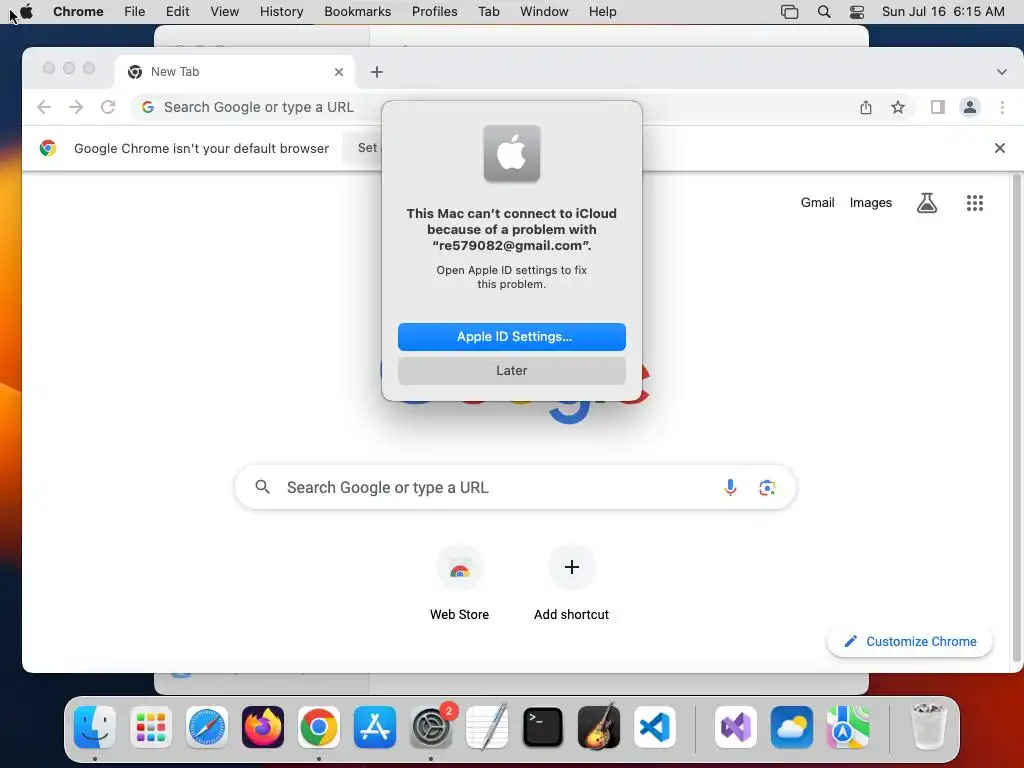Open the Web Store shortcut
Screen dimensions: 1024x768
coord(459,583)
